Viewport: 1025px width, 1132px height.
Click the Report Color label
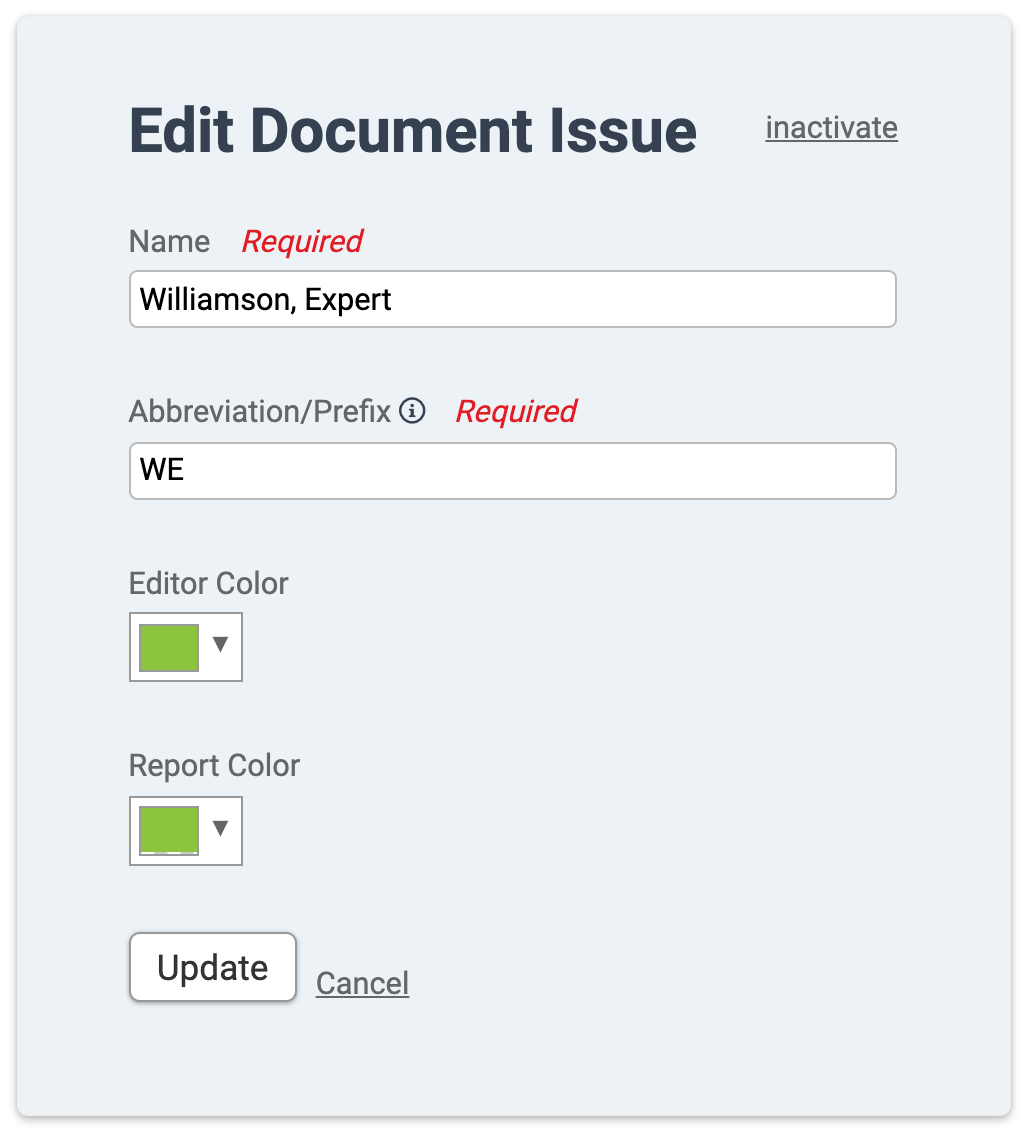coord(214,766)
